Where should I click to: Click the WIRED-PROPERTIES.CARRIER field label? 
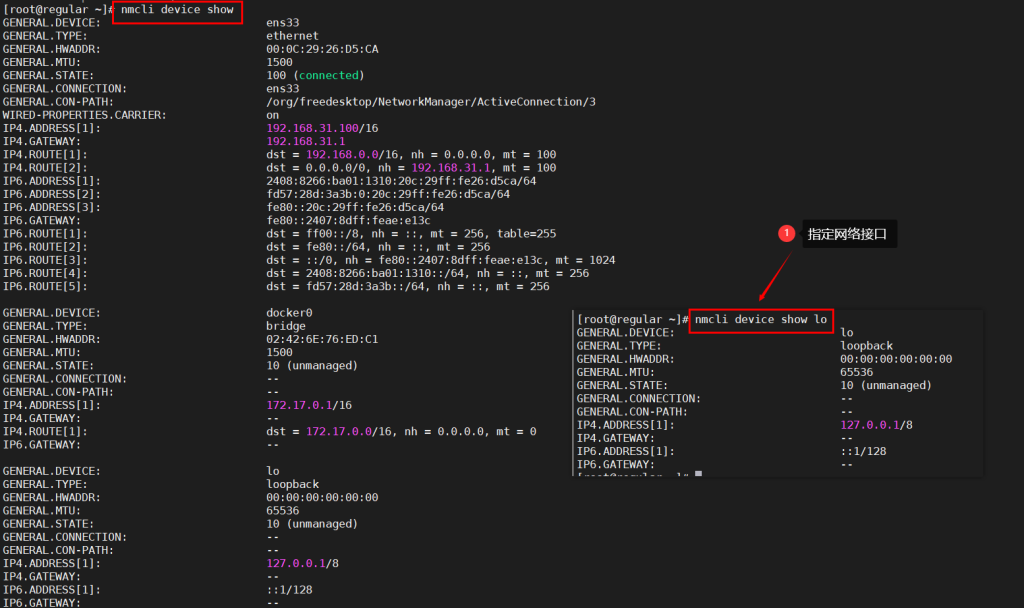pyautogui.click(x=84, y=115)
